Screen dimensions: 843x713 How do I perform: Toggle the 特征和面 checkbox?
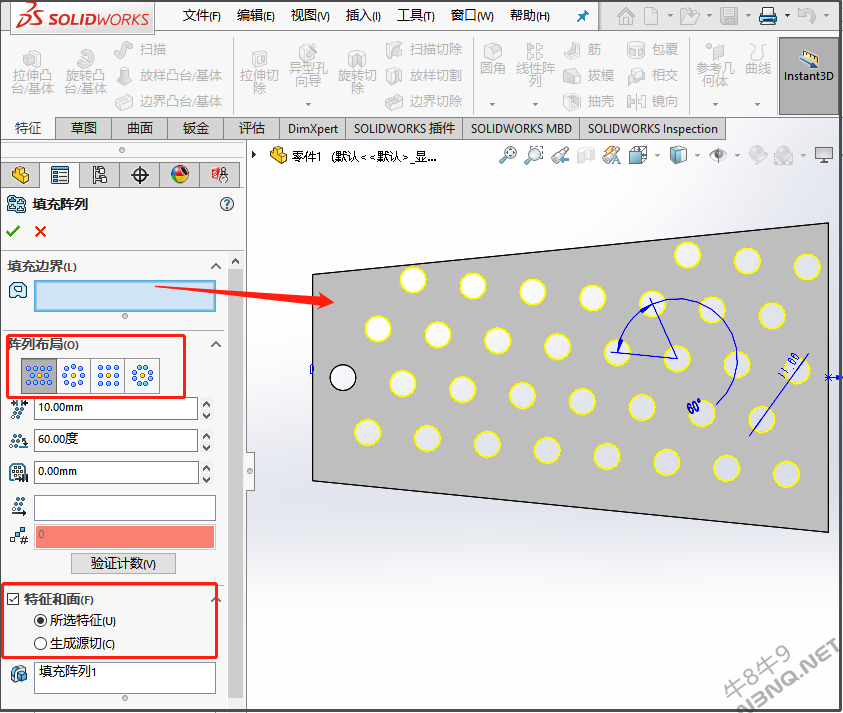tap(13, 599)
